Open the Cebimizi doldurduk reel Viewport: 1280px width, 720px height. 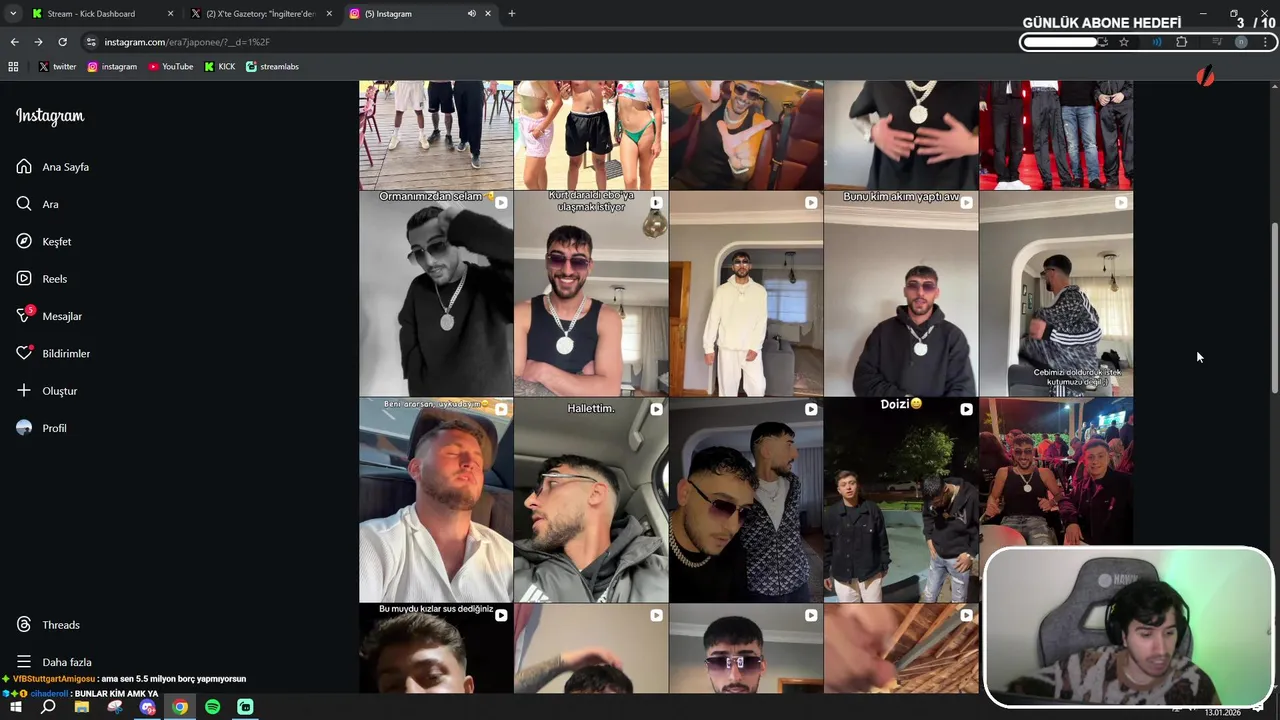[1056, 294]
